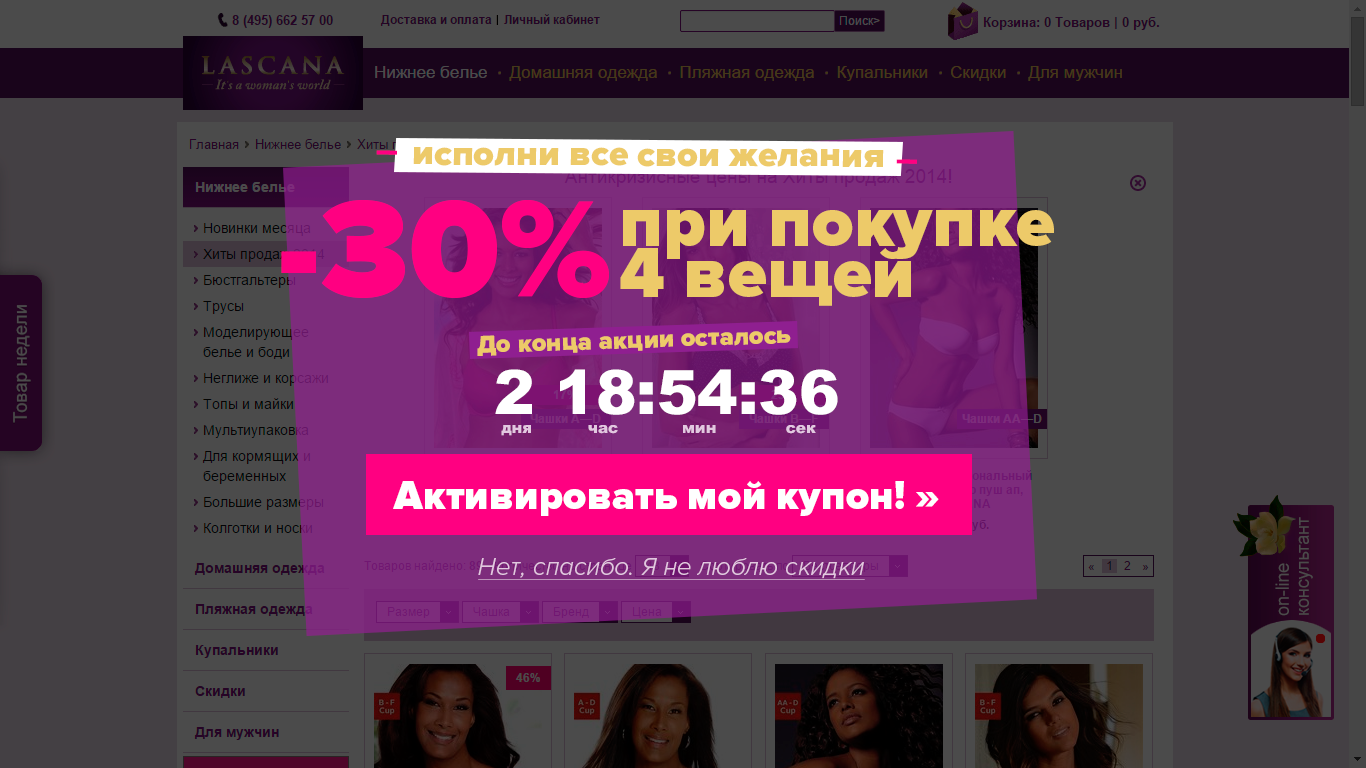This screenshot has width=1366, height=768.
Task: Open the shopping bag cart icon
Action: pos(962,21)
